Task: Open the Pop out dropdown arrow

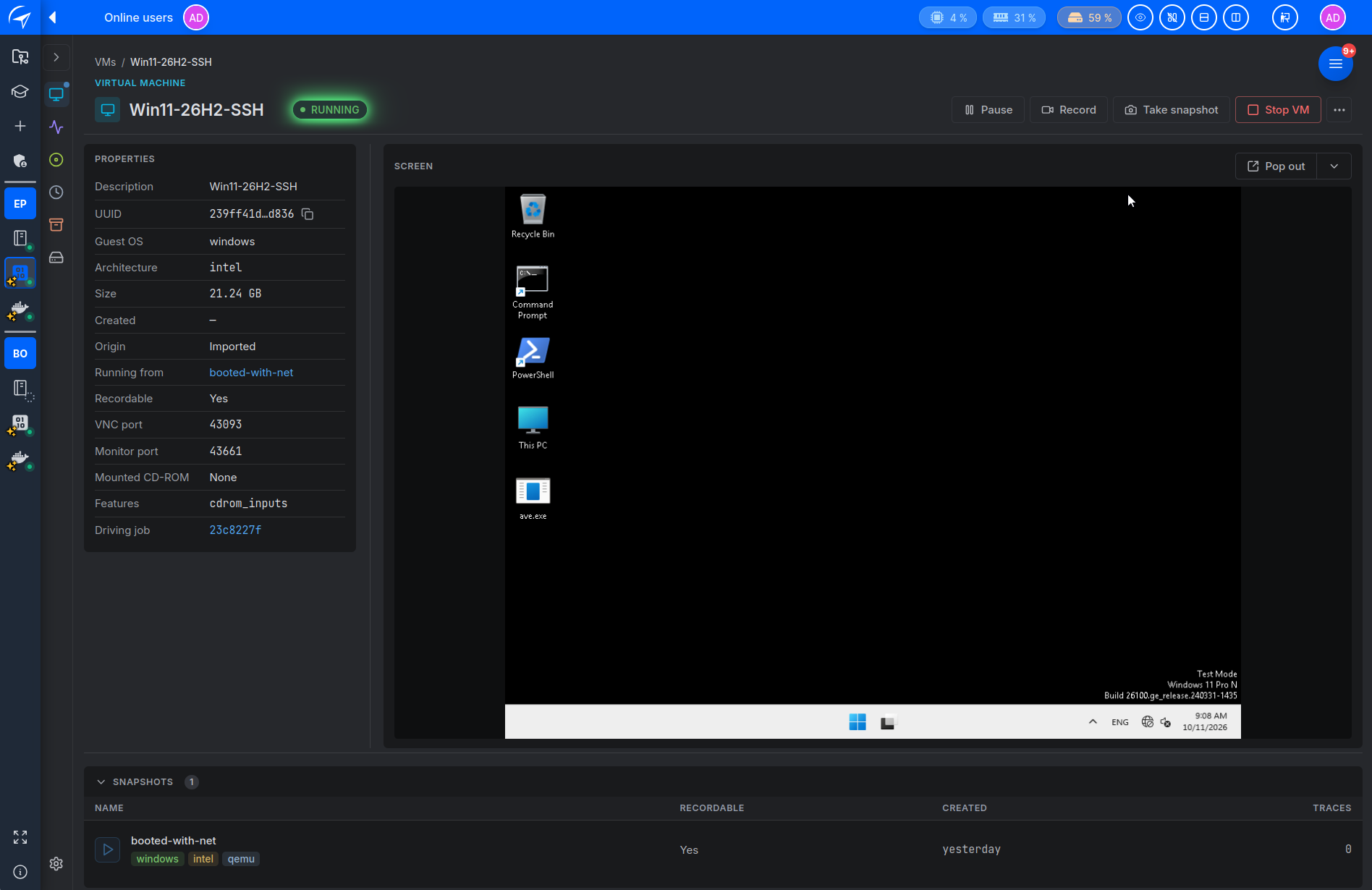Action: pyautogui.click(x=1334, y=166)
